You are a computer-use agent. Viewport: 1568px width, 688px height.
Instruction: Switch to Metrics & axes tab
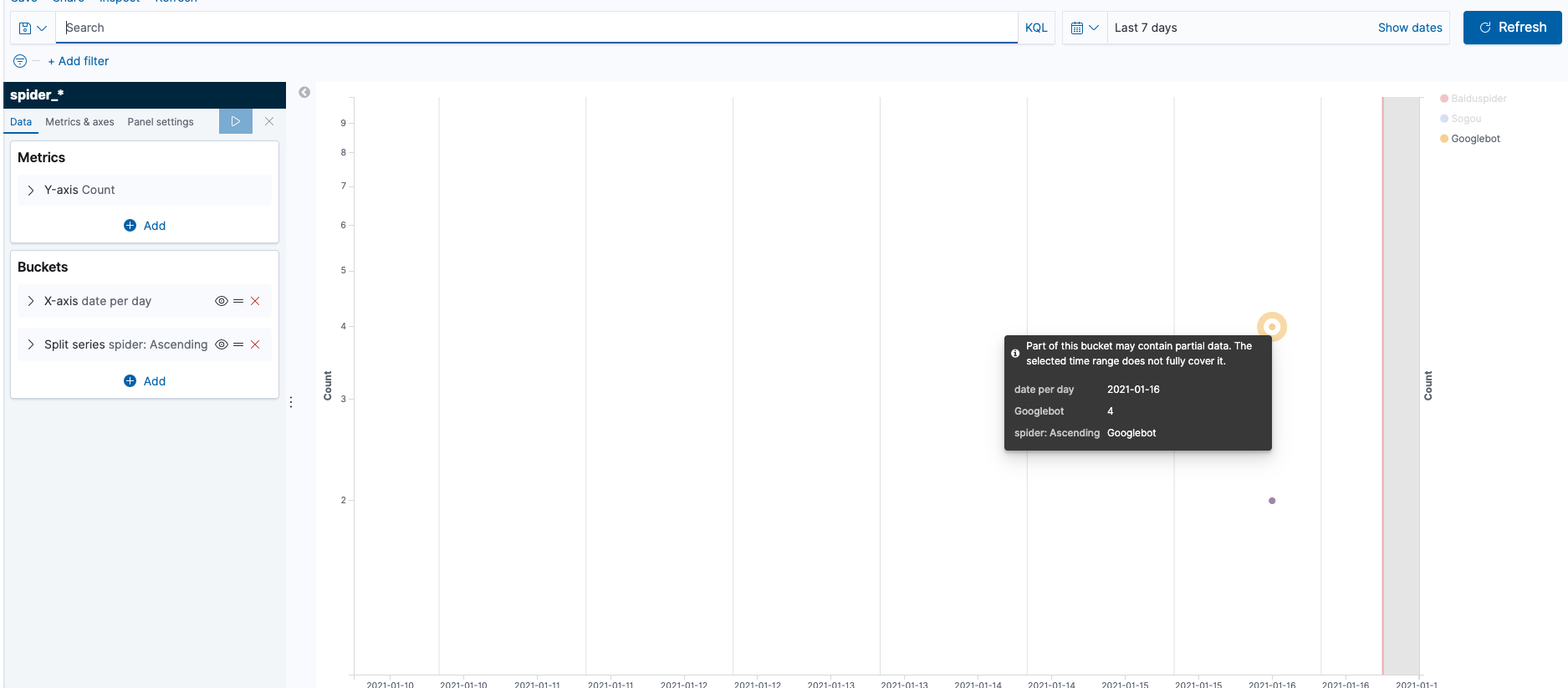pyautogui.click(x=79, y=122)
